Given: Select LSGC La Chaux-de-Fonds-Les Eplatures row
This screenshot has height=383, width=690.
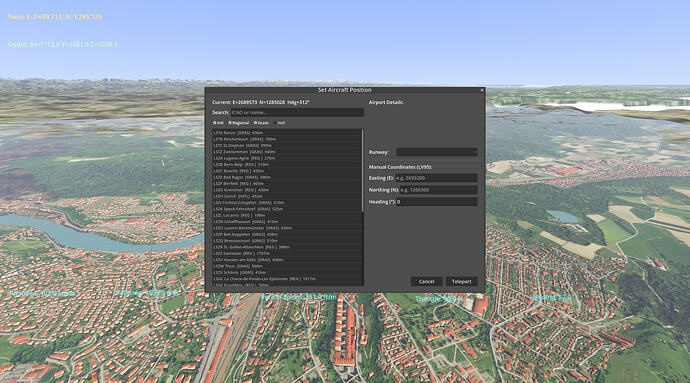Looking at the screenshot, I should click(x=287, y=279).
